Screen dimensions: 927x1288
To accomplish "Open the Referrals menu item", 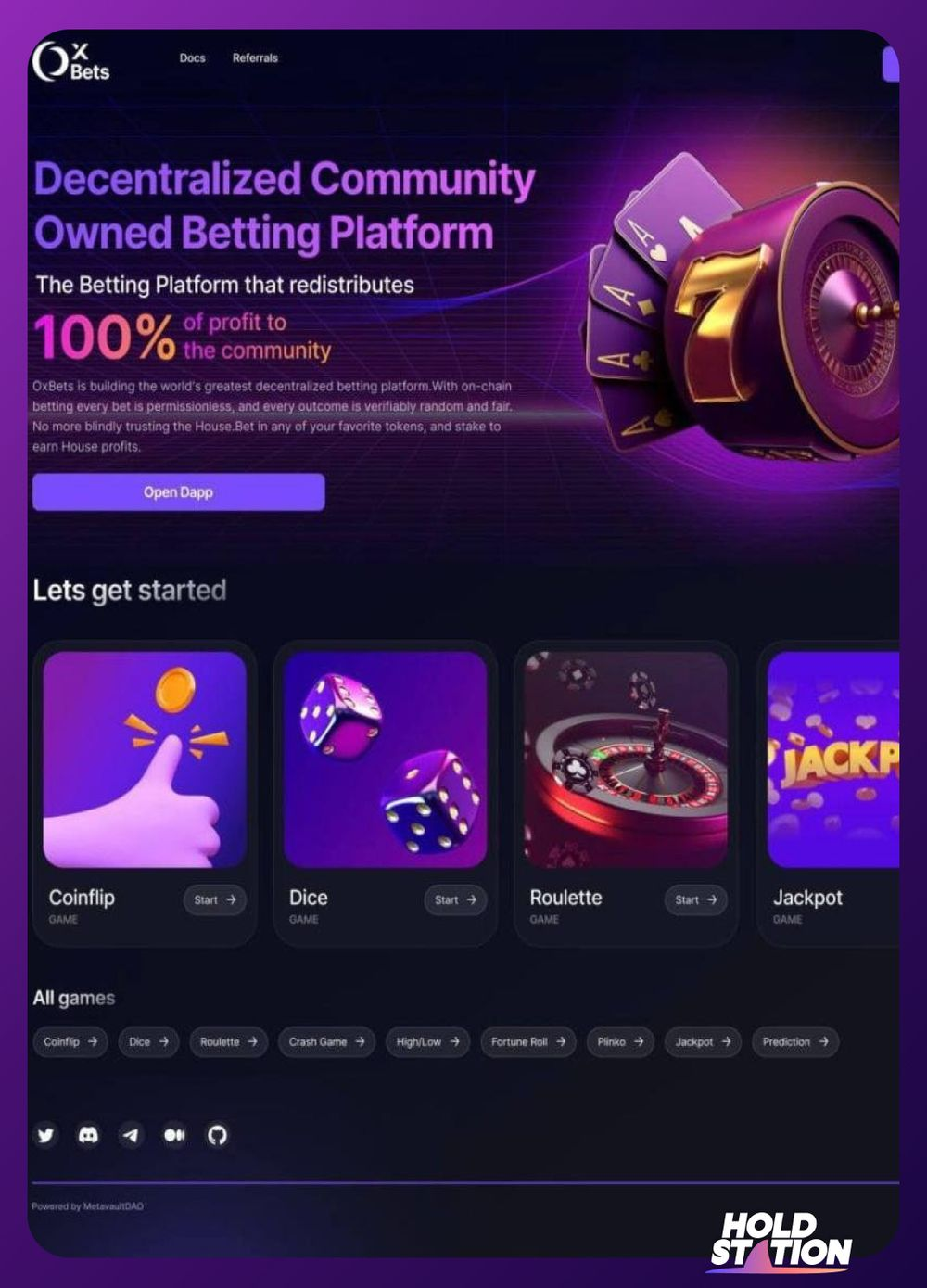I will (x=255, y=58).
